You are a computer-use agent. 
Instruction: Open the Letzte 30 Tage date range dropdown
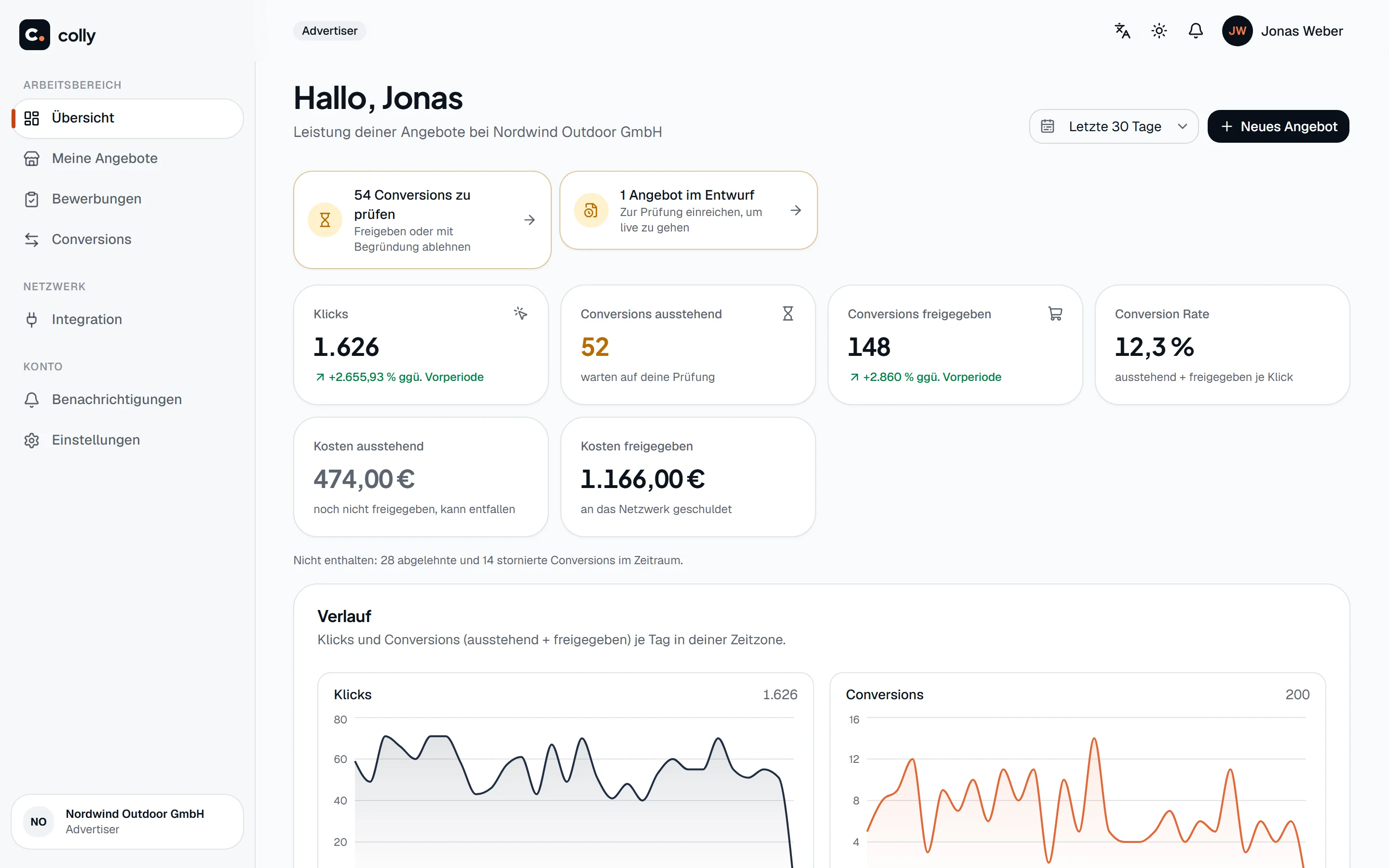click(1114, 126)
